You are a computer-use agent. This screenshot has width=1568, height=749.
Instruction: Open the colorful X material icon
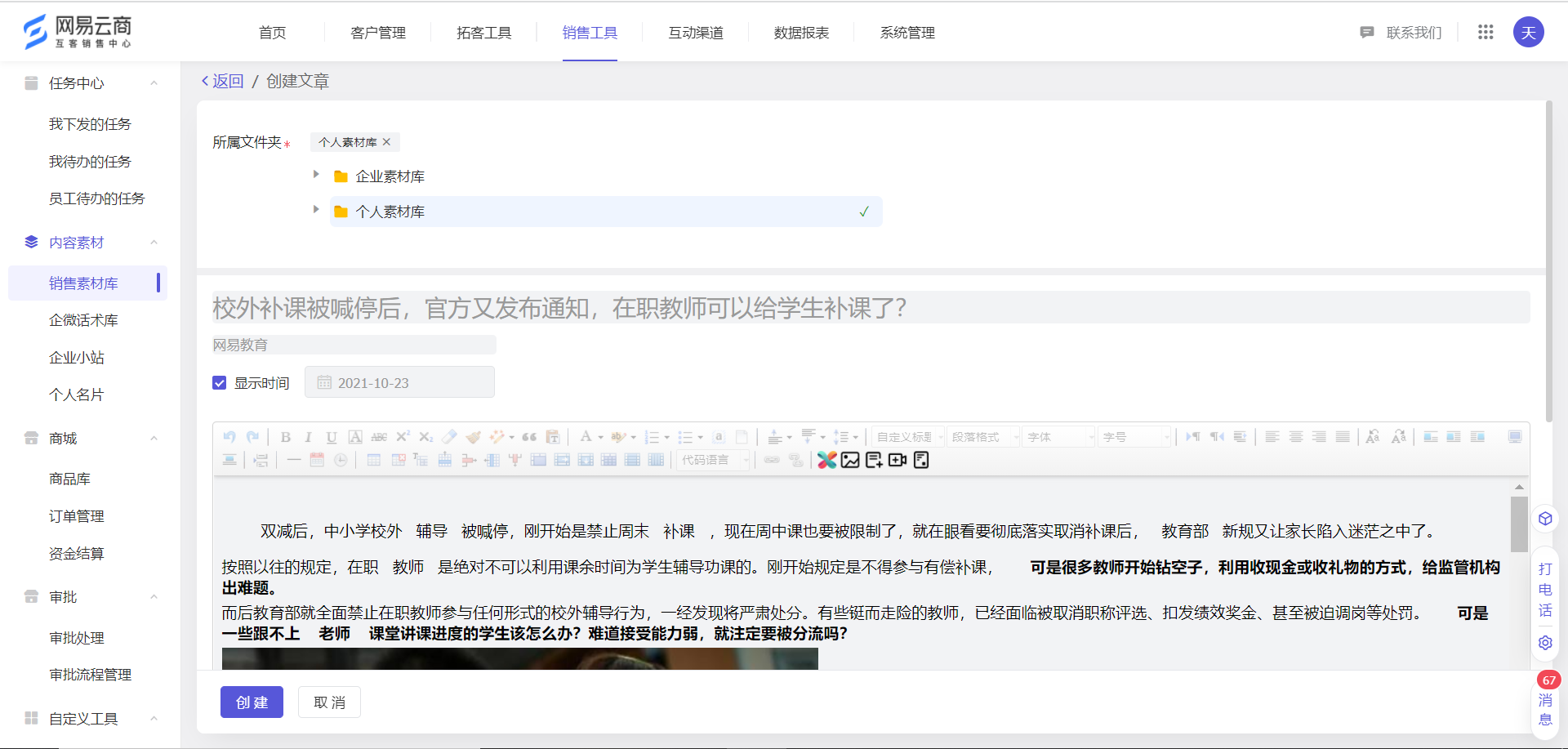[x=826, y=460]
